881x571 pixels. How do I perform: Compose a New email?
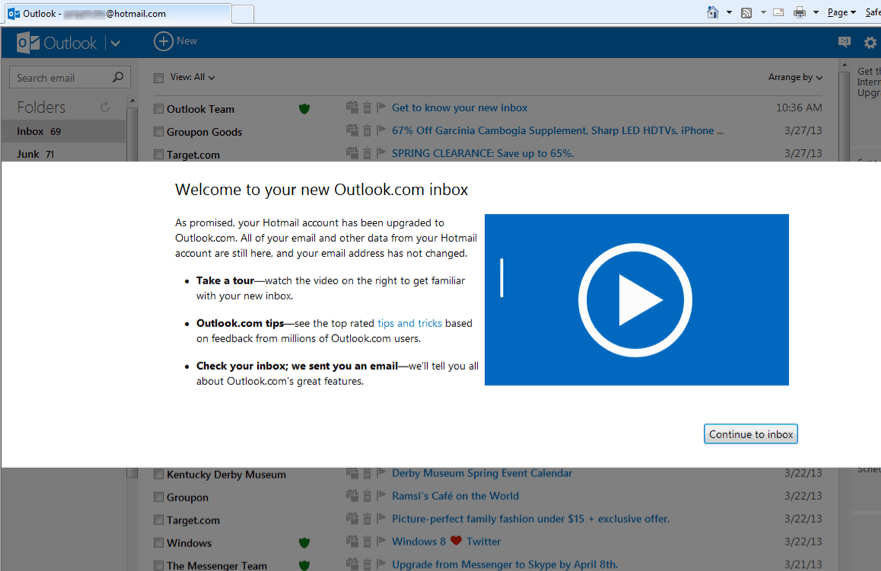click(175, 41)
